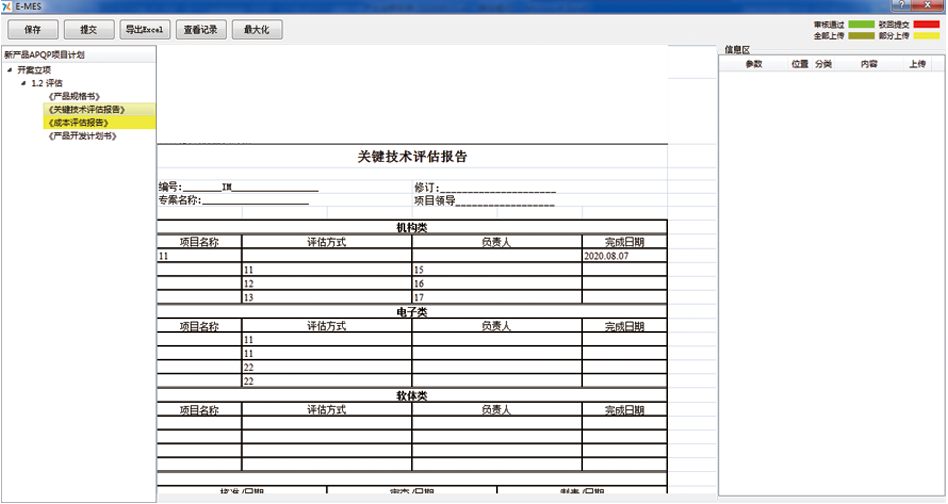Maximize the report with 最大化 button

click(257, 30)
